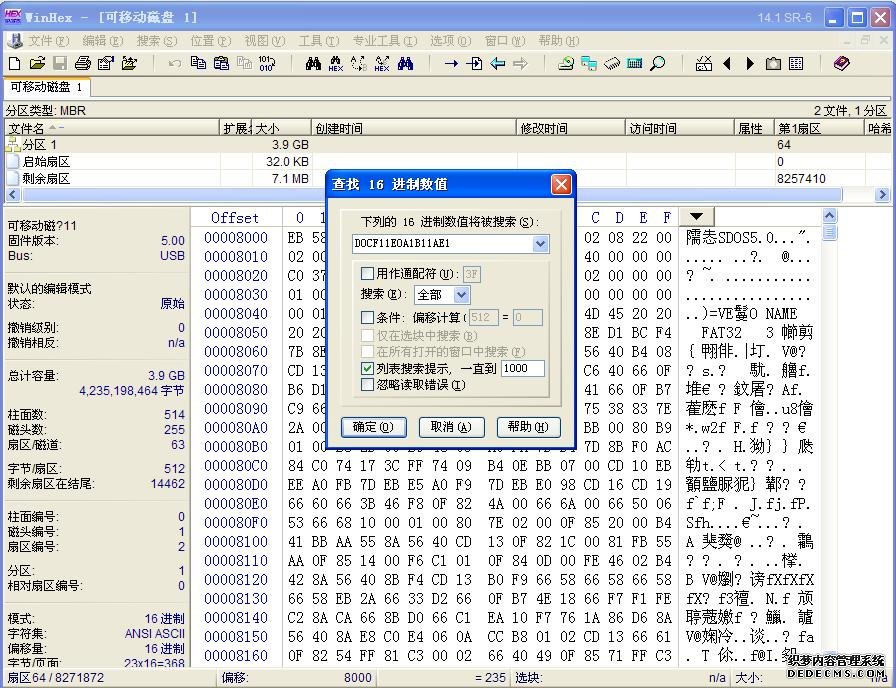Click the Open file folder icon
The width and height of the screenshot is (896, 688).
[37, 63]
